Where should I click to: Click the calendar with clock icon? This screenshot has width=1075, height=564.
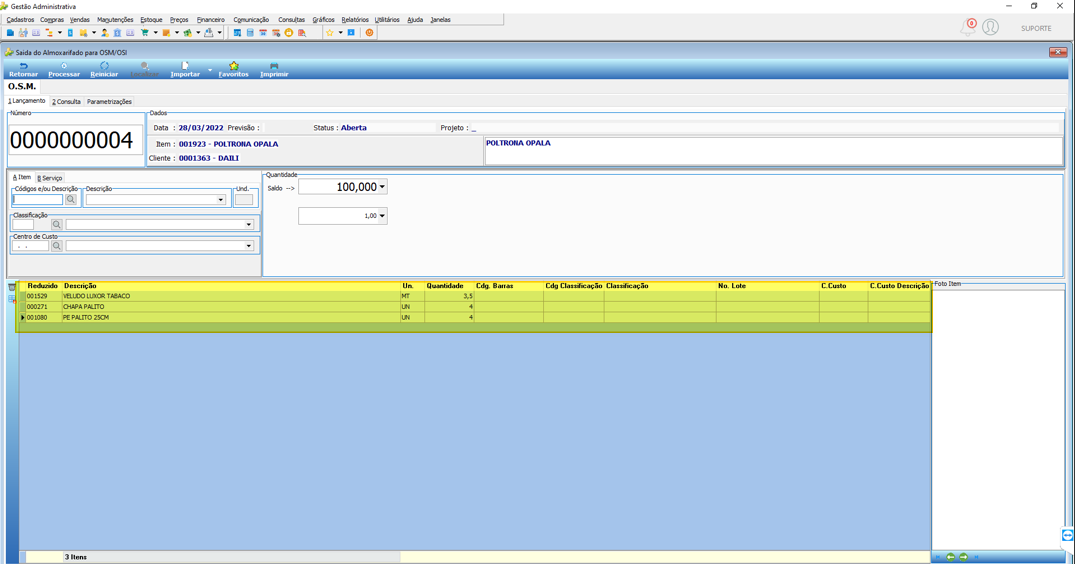276,33
